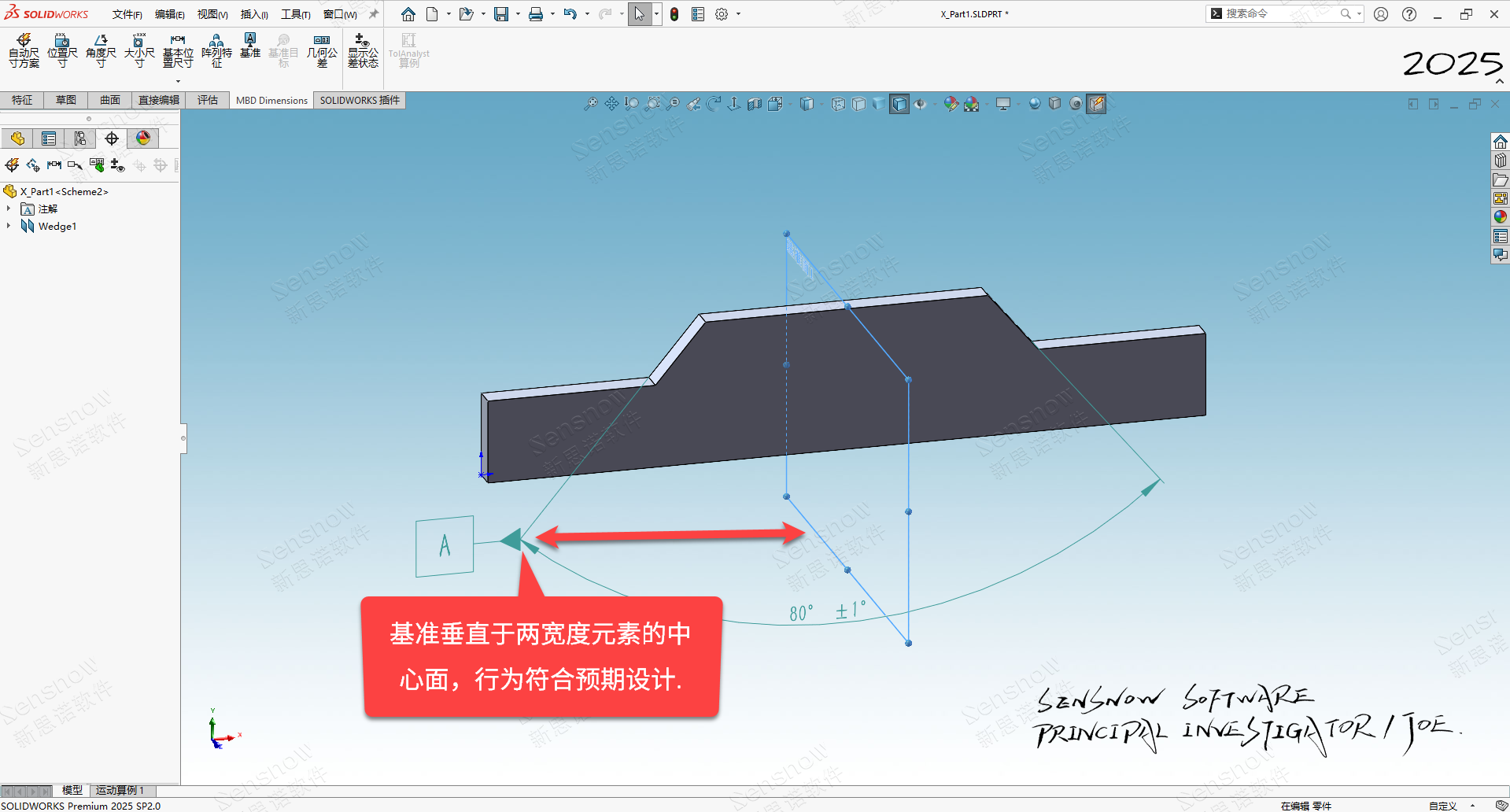Screen dimensions: 1510x812
Task: Open the DisplayManager color-ball tab
Action: click(x=143, y=139)
